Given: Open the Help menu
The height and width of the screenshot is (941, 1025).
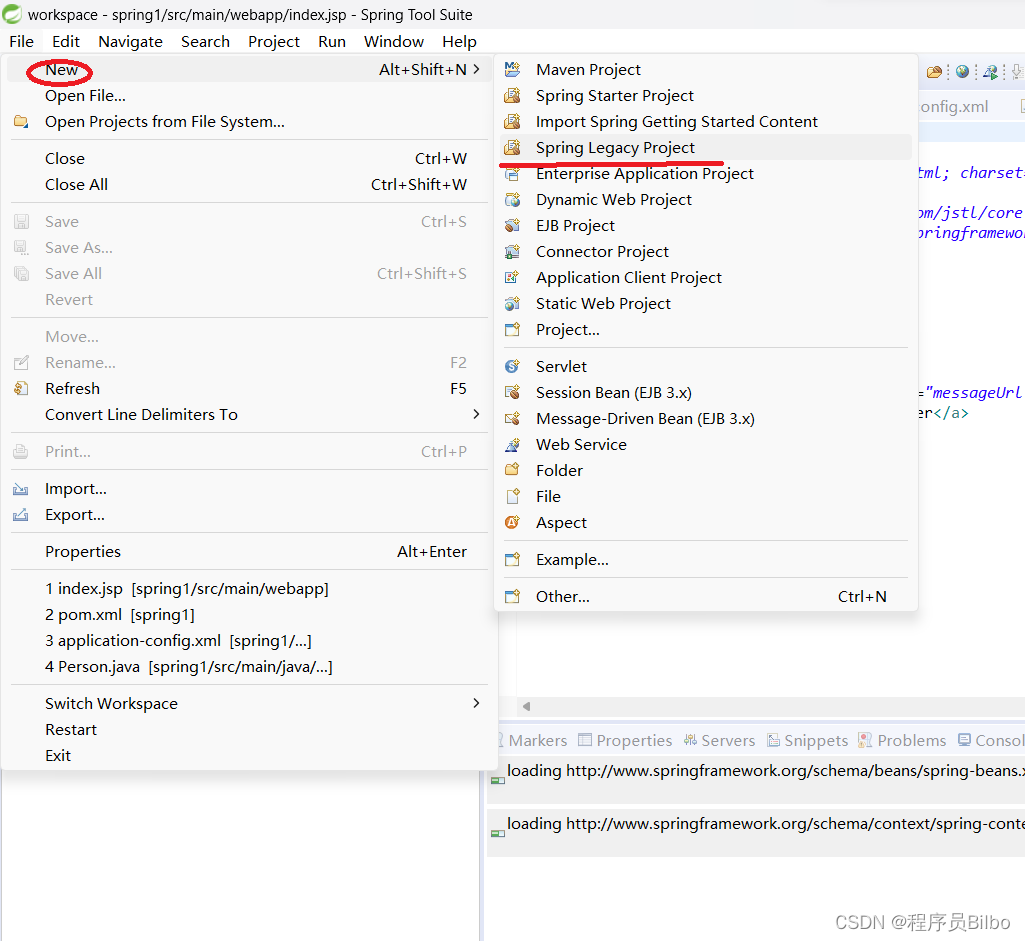Looking at the screenshot, I should point(460,42).
